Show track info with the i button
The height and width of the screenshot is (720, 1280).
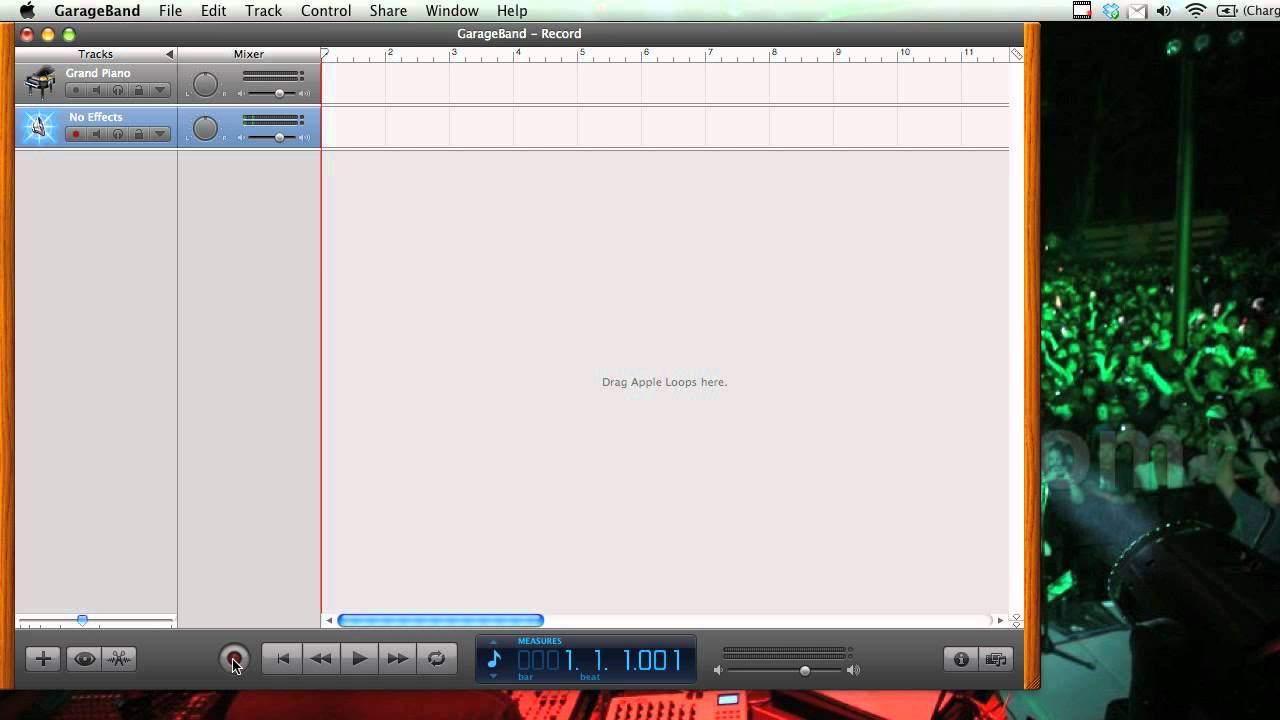coord(961,659)
